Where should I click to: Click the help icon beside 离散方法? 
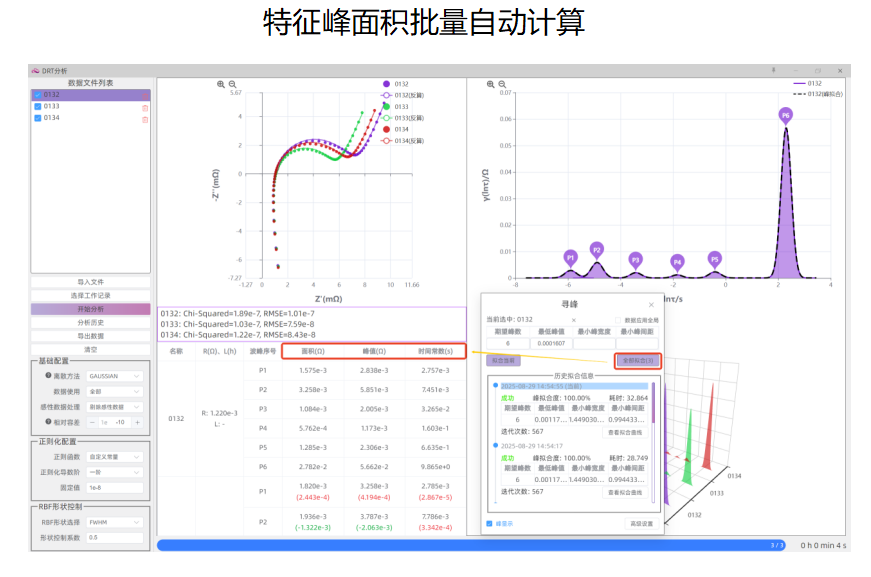pos(48,376)
